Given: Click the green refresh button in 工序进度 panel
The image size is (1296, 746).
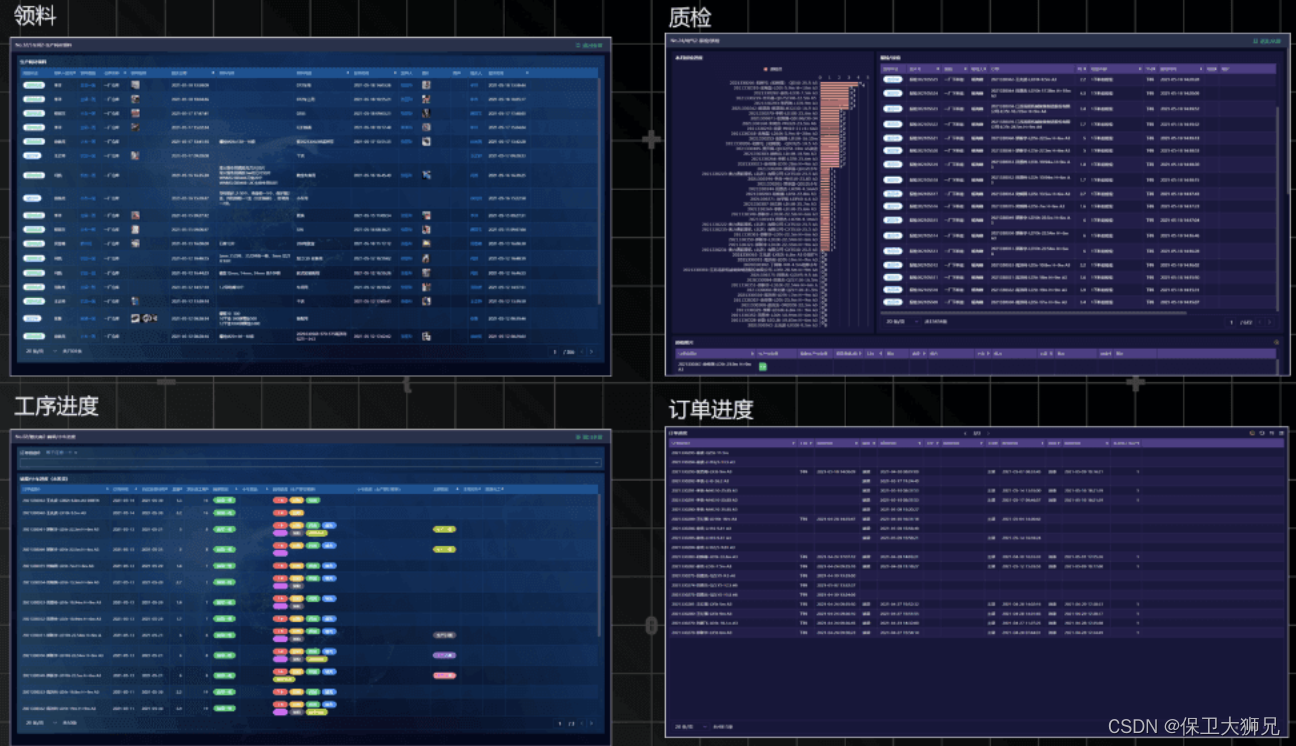Looking at the screenshot, I should (588, 437).
